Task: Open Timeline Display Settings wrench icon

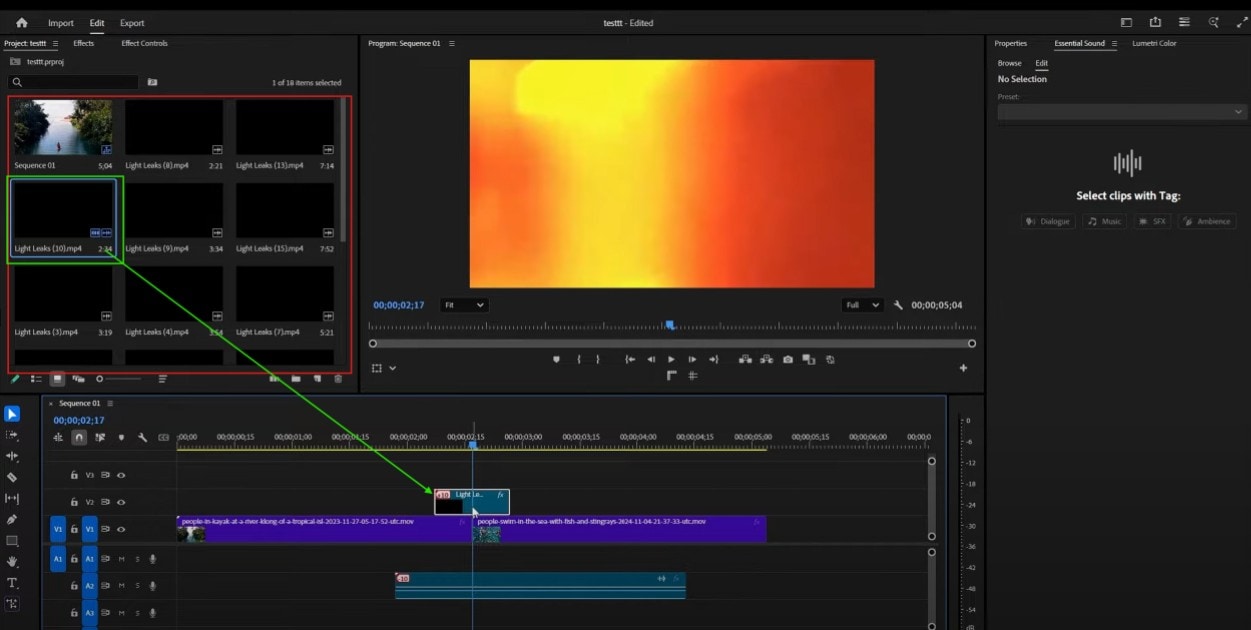Action: click(143, 437)
